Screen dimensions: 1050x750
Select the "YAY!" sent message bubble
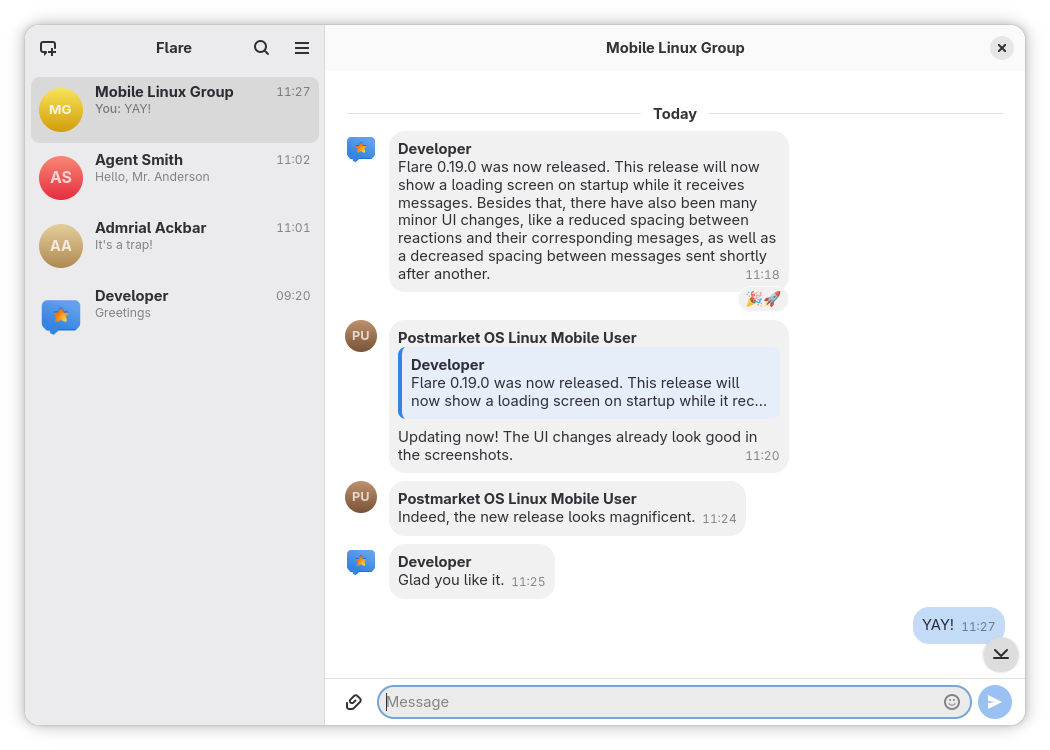coord(957,625)
